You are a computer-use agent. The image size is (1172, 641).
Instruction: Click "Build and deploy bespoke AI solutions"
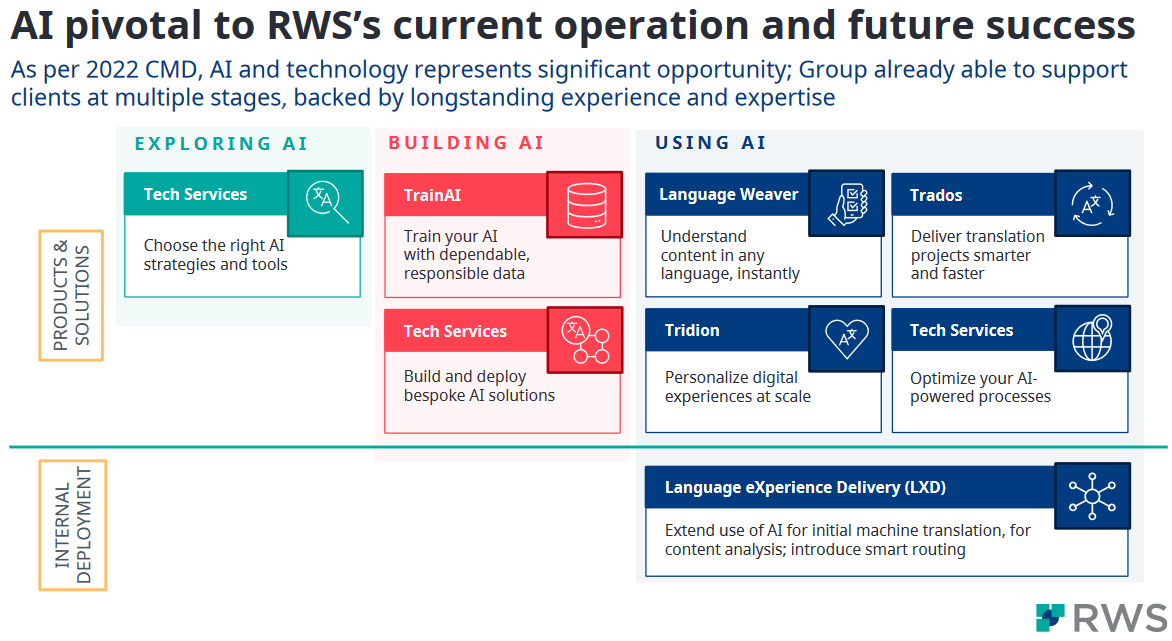[x=479, y=385]
